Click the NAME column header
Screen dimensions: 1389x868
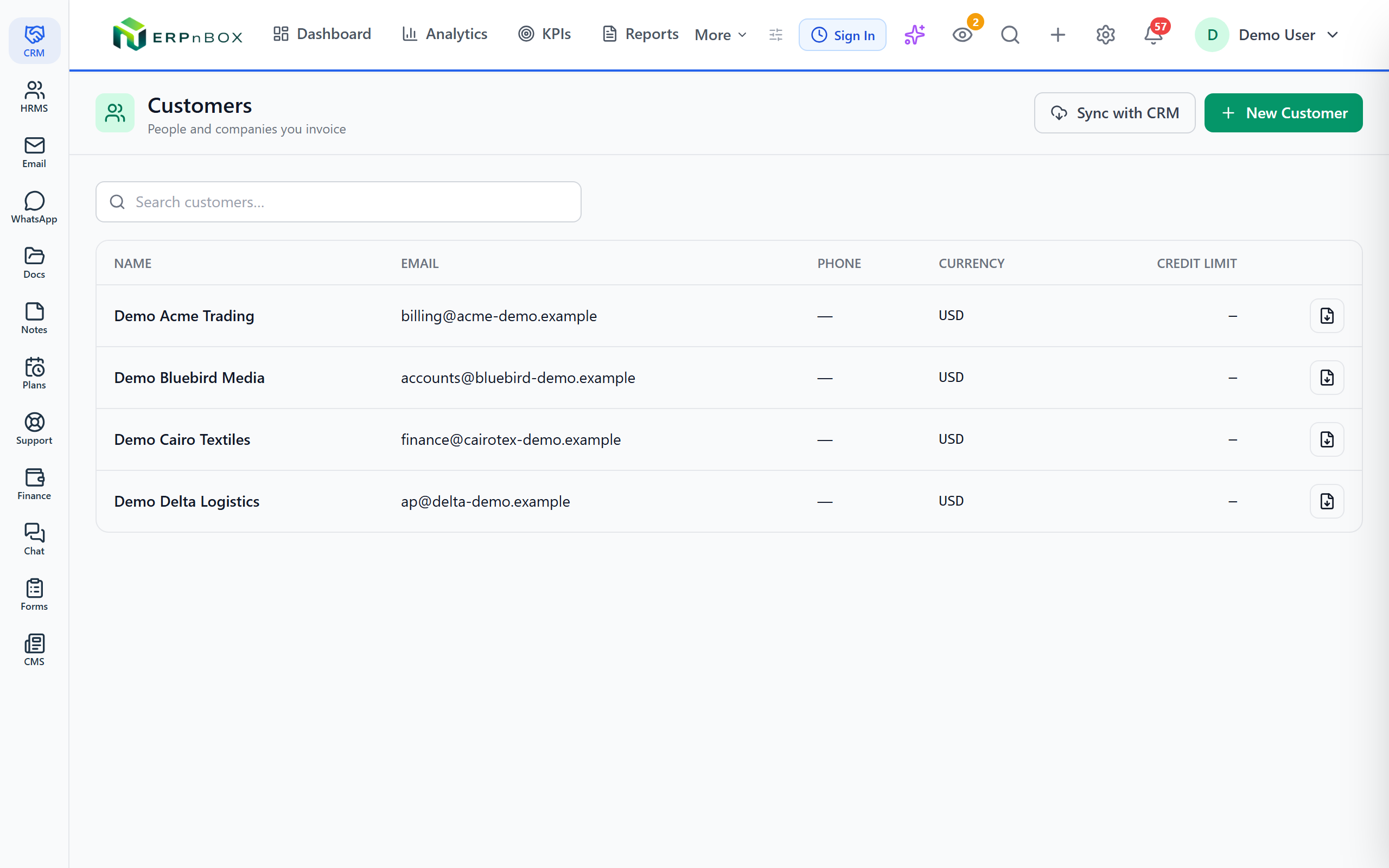tap(132, 264)
